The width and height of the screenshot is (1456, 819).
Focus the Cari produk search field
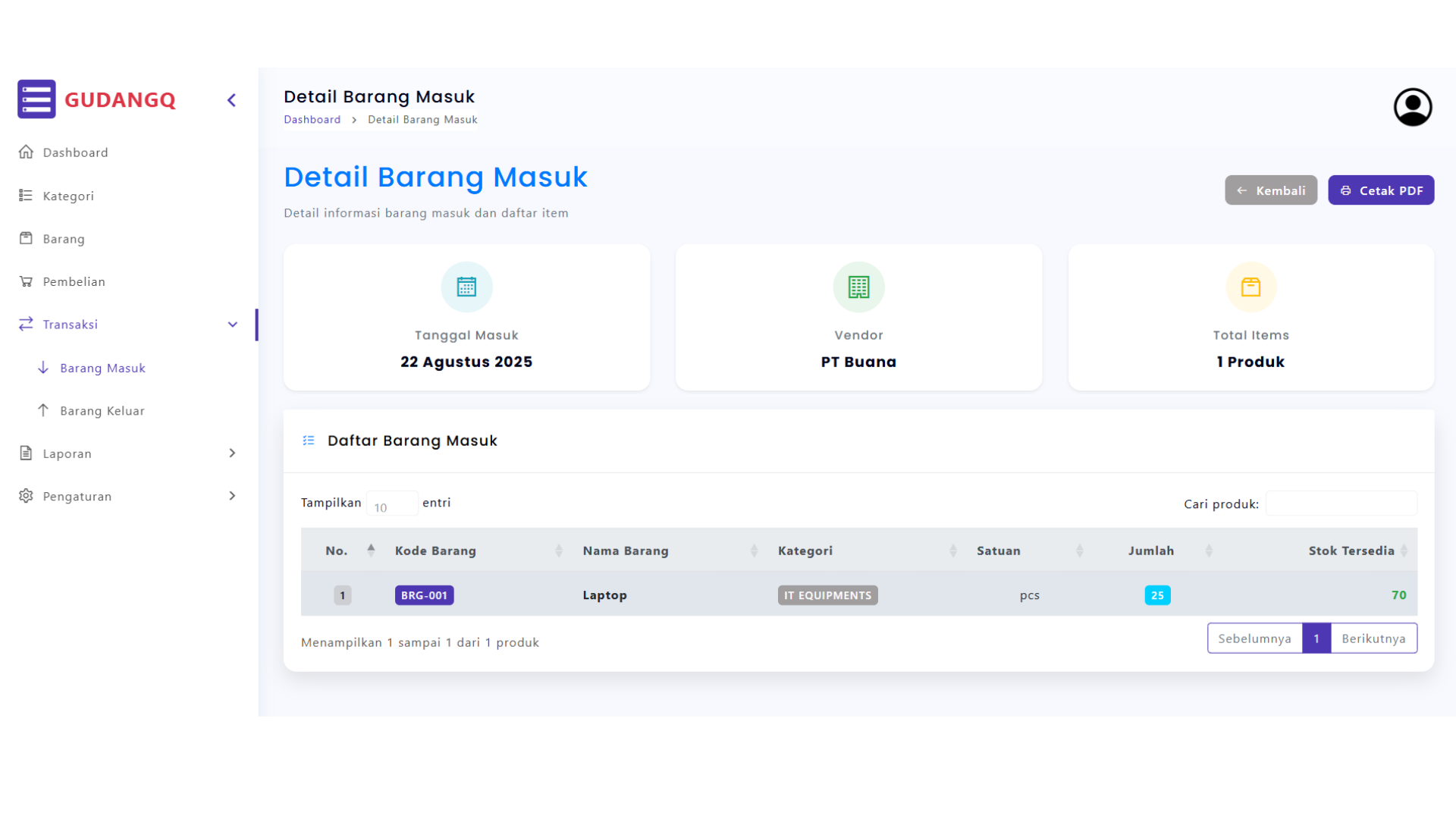click(1341, 504)
